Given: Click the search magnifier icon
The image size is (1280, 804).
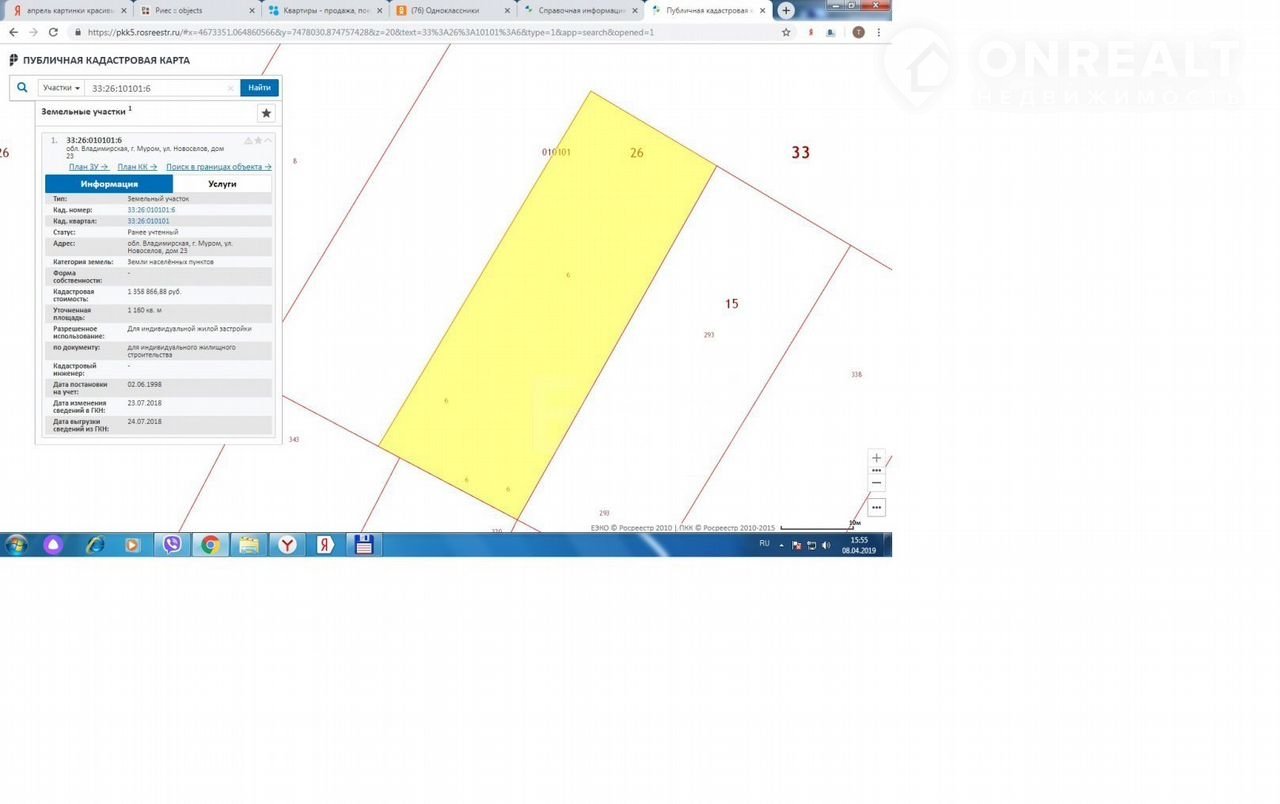Looking at the screenshot, I should (22, 88).
